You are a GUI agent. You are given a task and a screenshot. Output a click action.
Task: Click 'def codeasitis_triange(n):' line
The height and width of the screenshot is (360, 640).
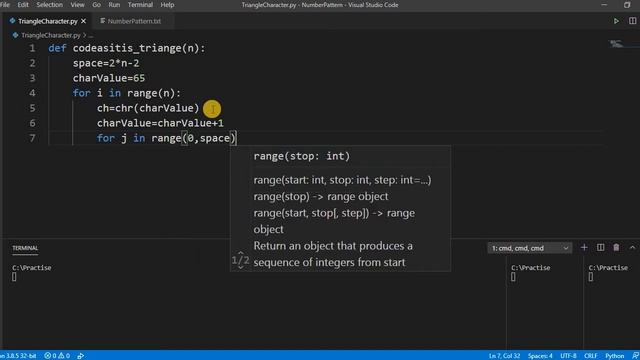pos(127,48)
